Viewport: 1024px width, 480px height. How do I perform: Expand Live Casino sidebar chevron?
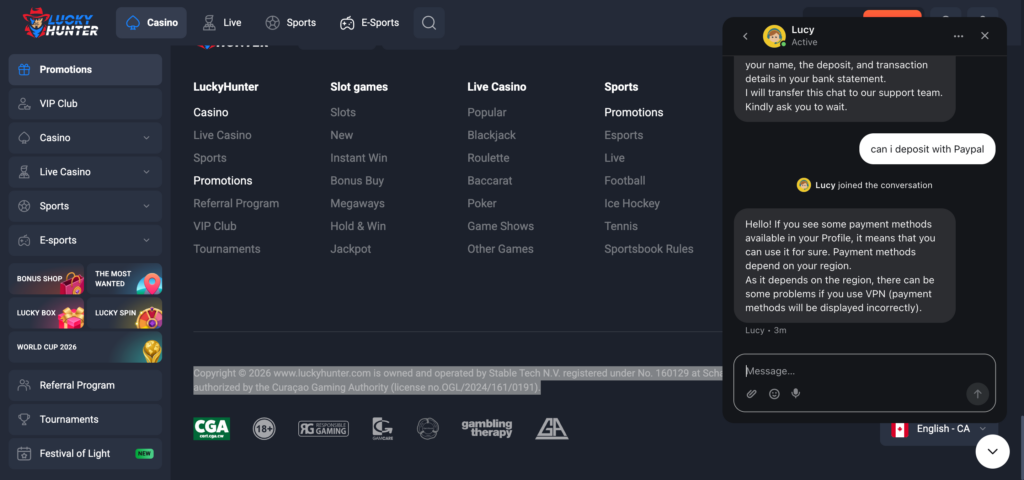pyautogui.click(x=146, y=172)
